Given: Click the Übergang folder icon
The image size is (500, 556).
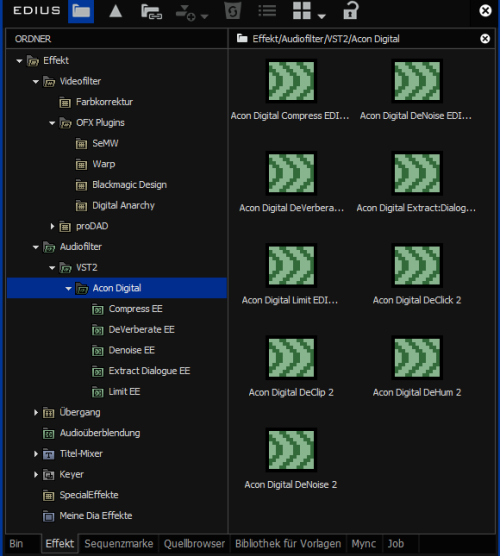Looking at the screenshot, I should click(x=49, y=413).
